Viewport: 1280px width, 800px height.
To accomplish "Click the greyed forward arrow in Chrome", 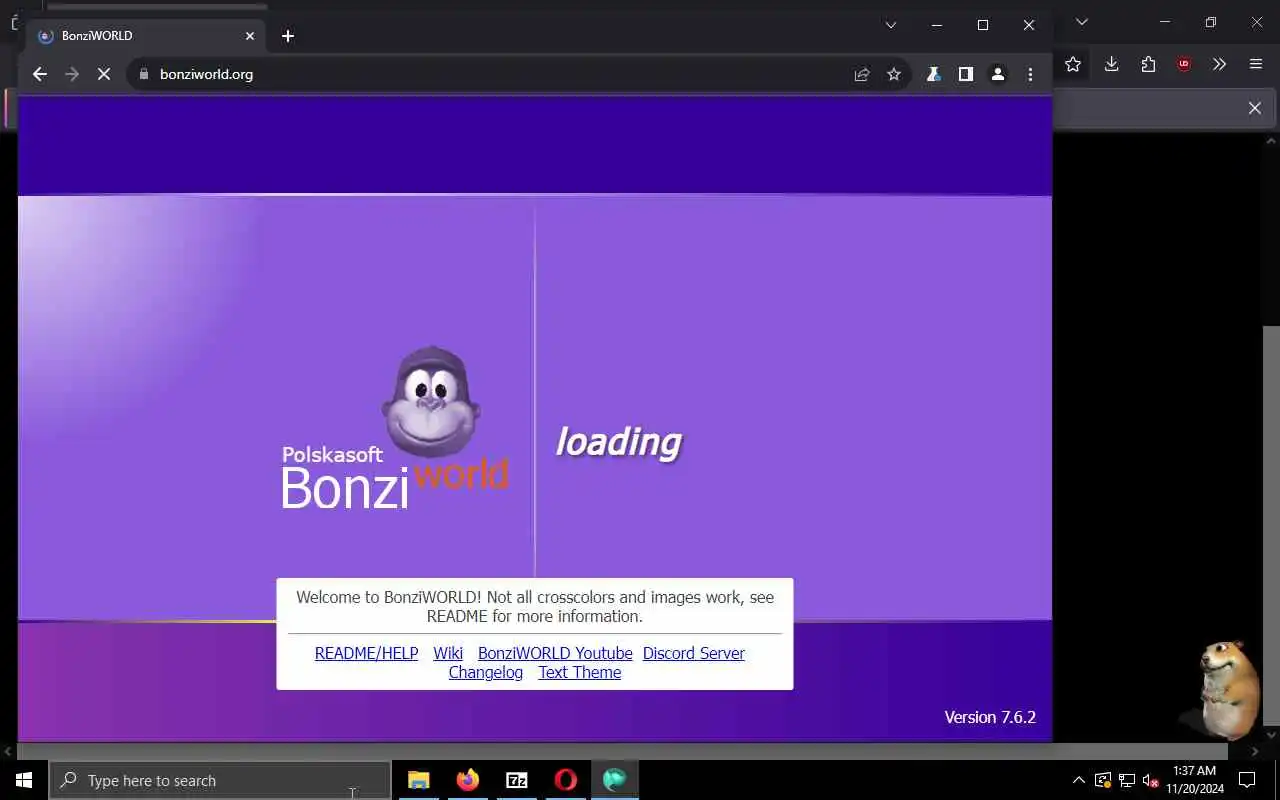I will pos(71,74).
